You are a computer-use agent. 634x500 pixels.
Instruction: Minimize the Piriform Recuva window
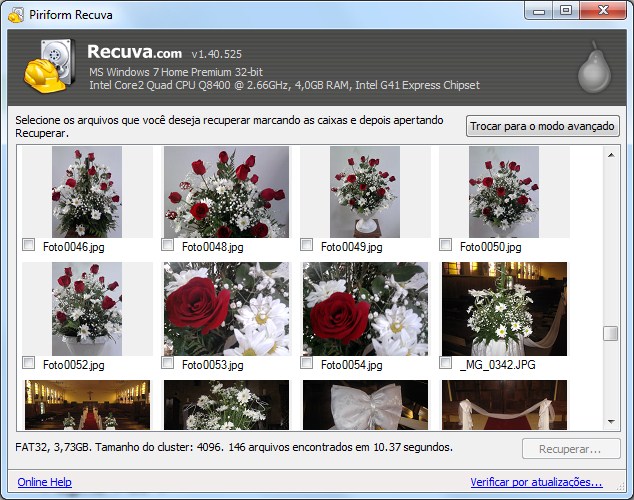pyautogui.click(x=539, y=11)
